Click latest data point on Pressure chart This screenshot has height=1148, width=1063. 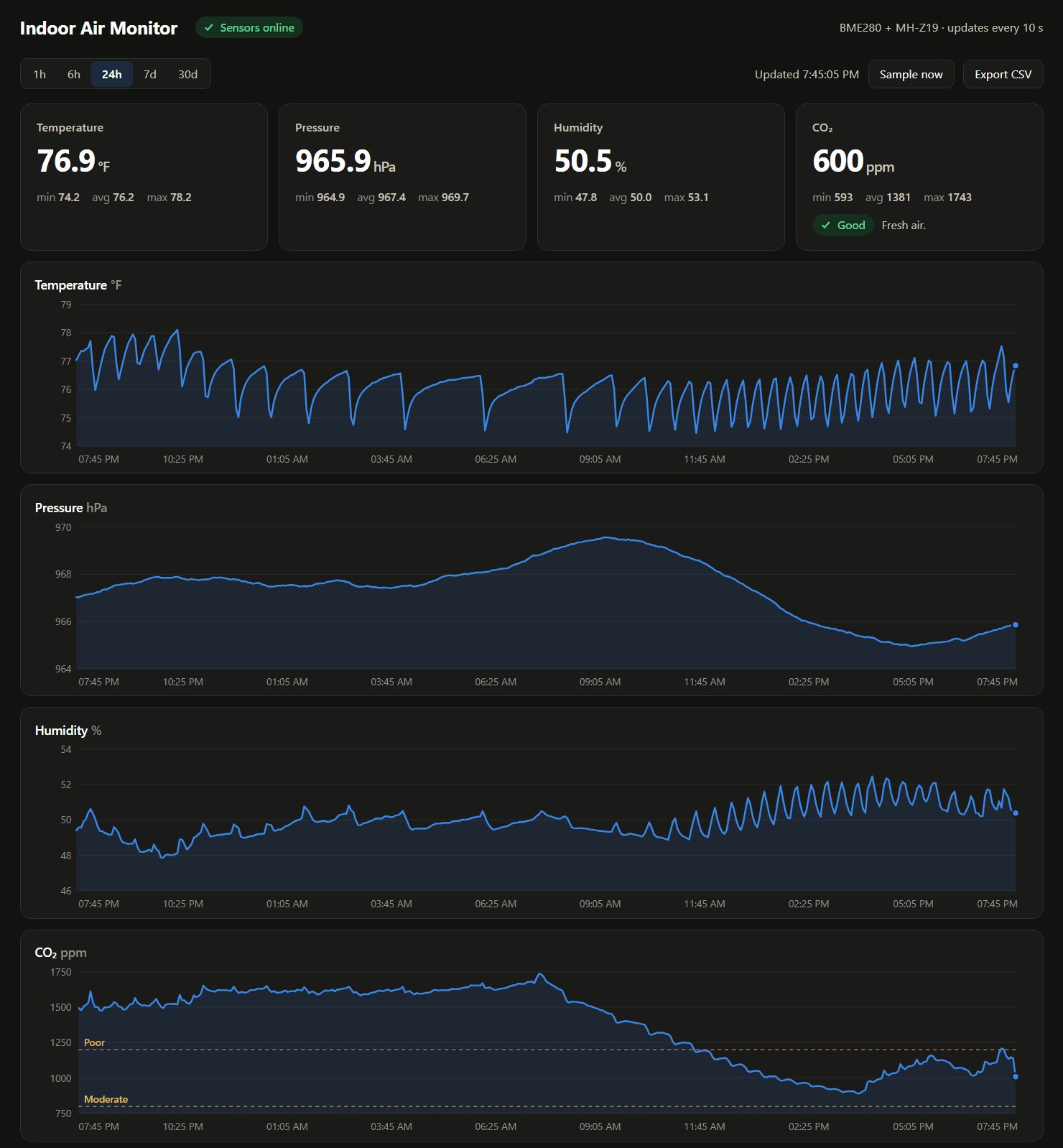pos(1015,625)
